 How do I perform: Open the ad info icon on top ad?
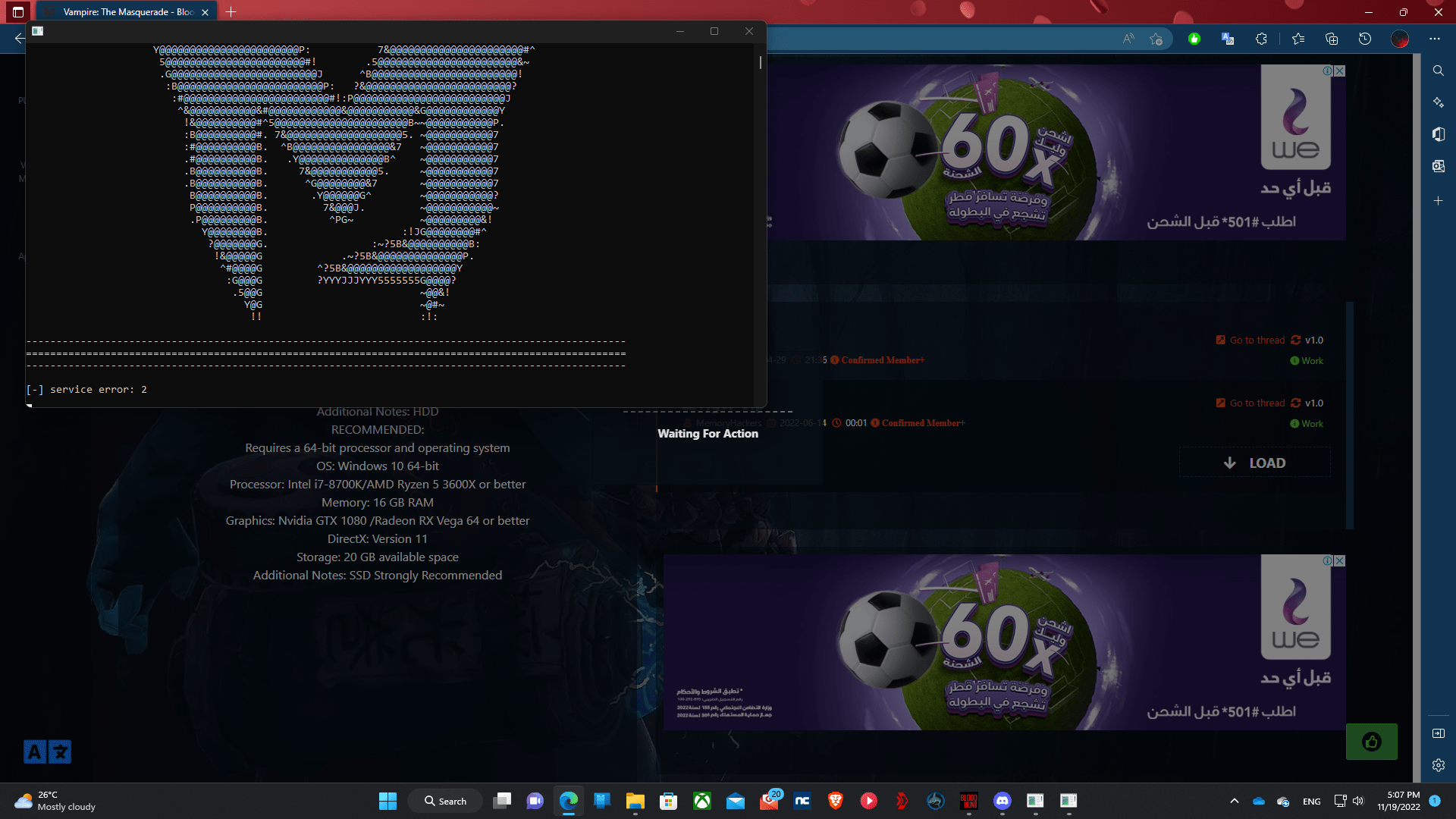click(x=1328, y=71)
